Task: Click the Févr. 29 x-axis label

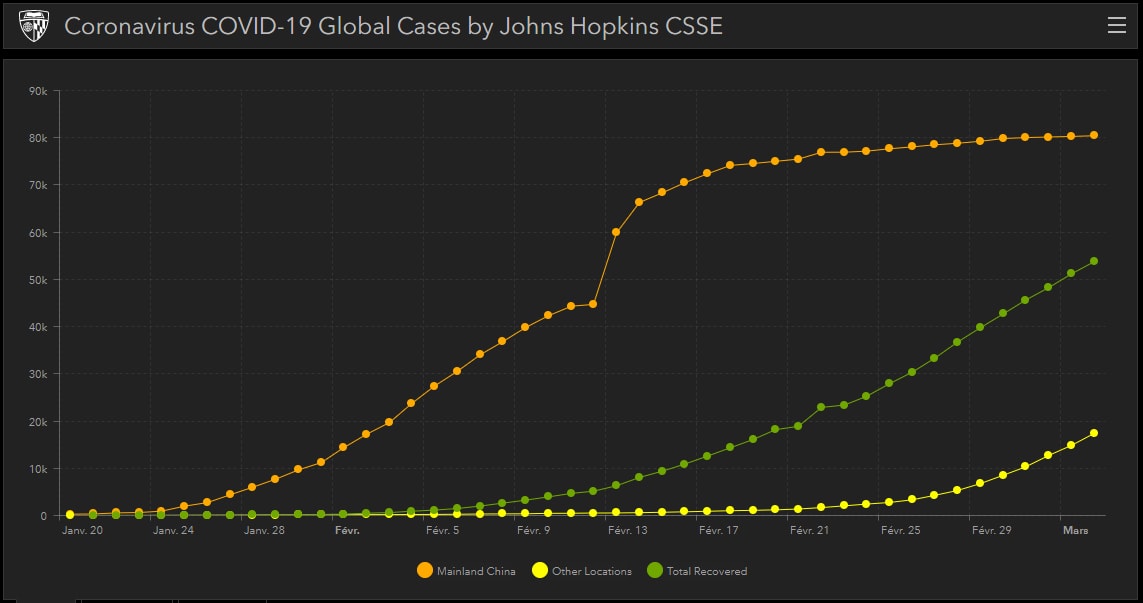Action: coord(992,531)
